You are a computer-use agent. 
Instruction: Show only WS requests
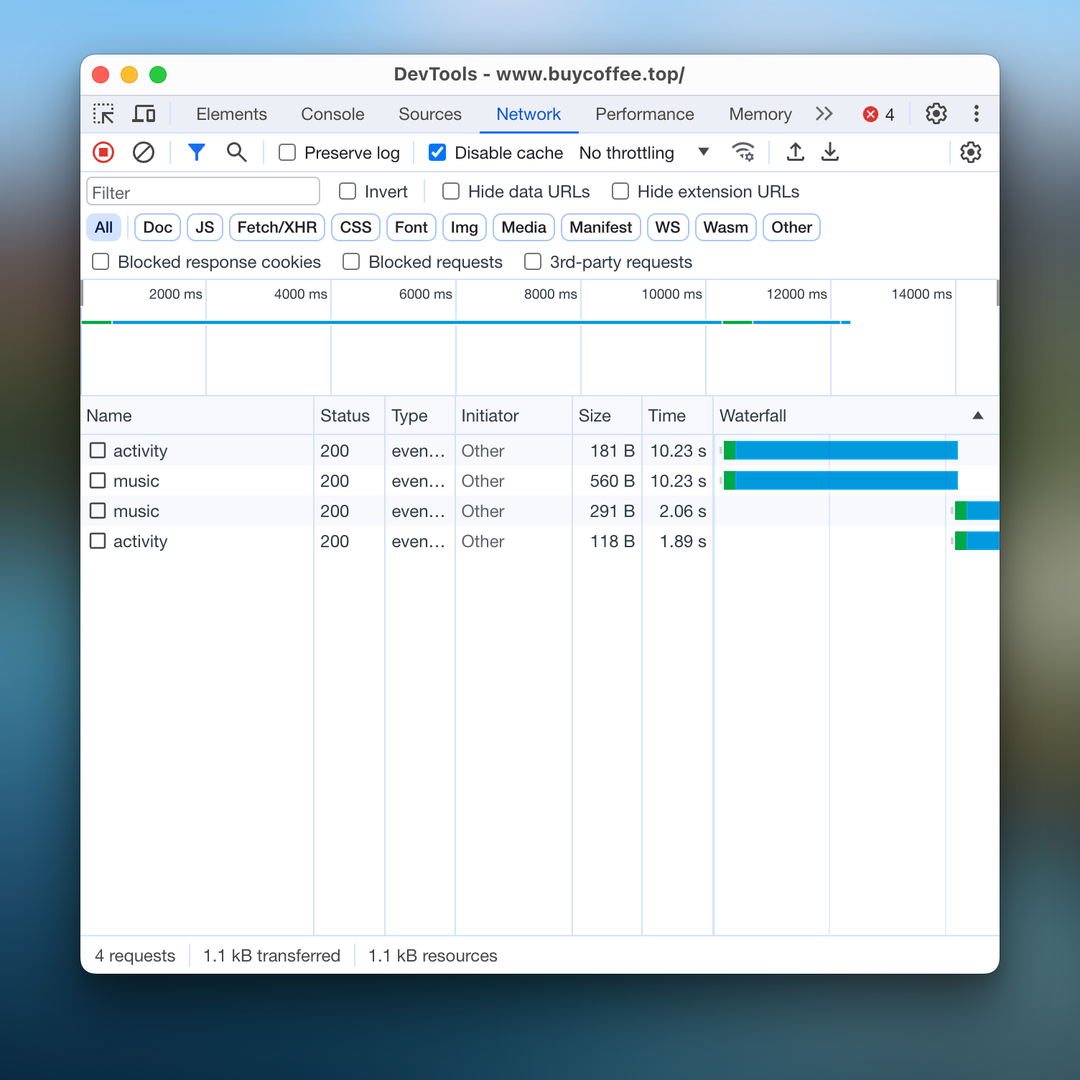pyautogui.click(x=667, y=227)
